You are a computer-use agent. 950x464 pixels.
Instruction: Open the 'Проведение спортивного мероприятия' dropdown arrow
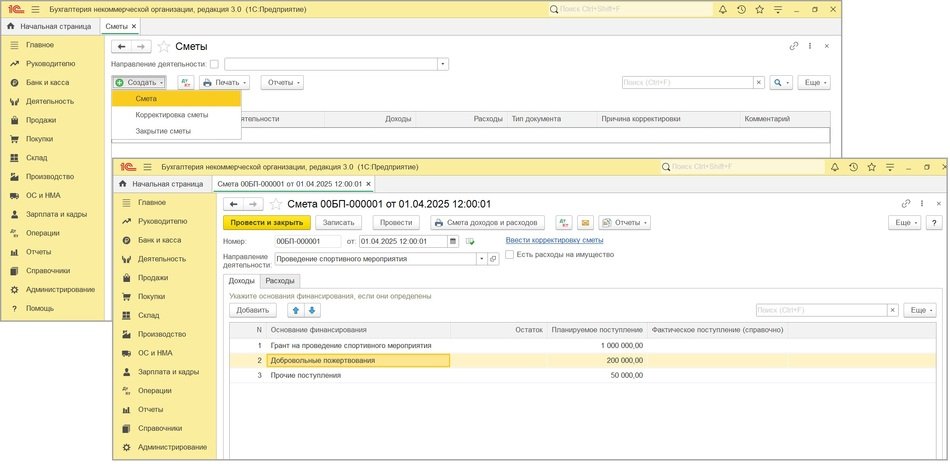(x=481, y=258)
